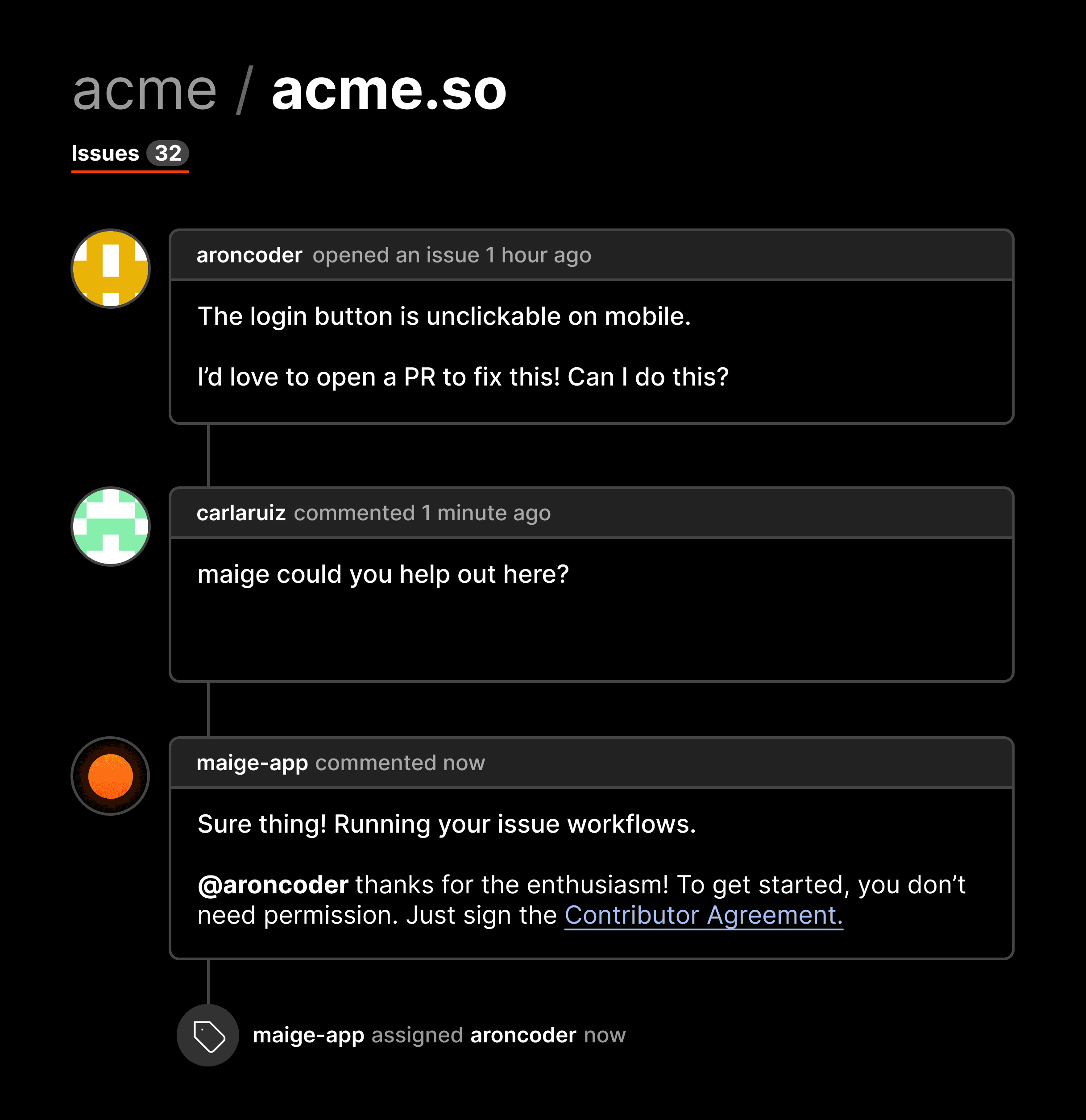The image size is (1086, 1120).
Task: Click "opened an issue 1 hour ago" timestamp
Action: click(452, 255)
